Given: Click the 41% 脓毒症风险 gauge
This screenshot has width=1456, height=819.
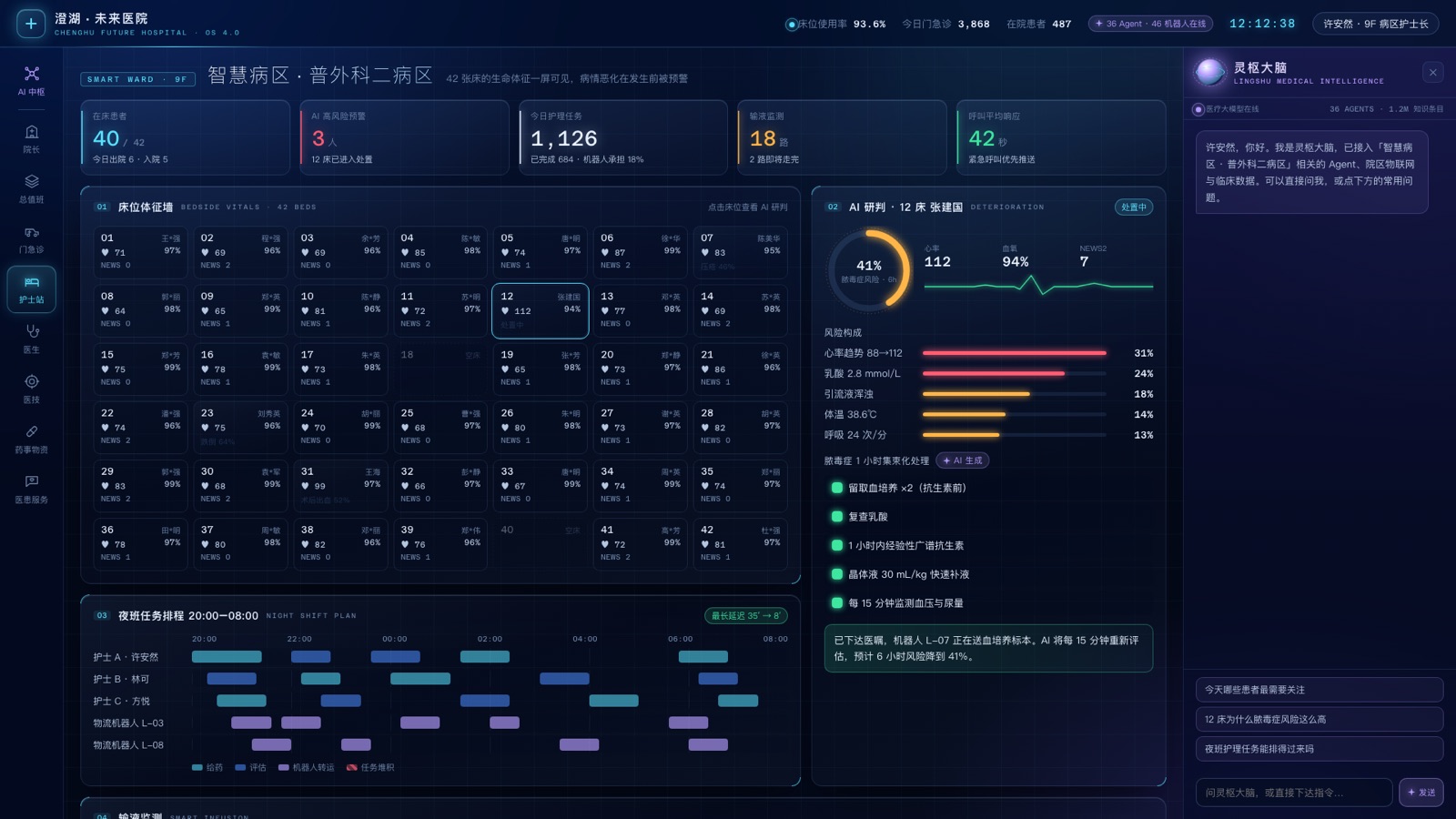Looking at the screenshot, I should [x=869, y=270].
